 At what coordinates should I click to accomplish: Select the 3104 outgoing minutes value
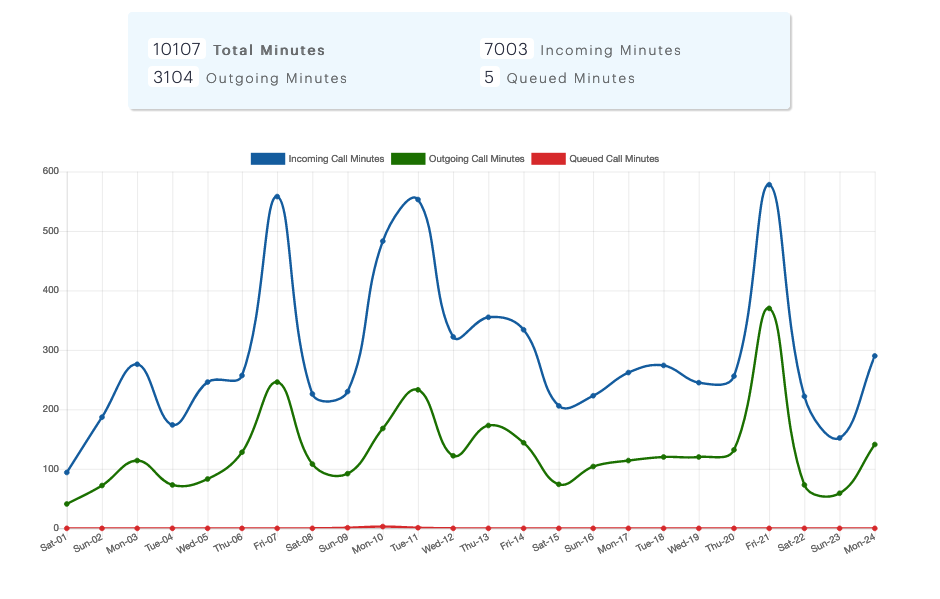(x=173, y=77)
